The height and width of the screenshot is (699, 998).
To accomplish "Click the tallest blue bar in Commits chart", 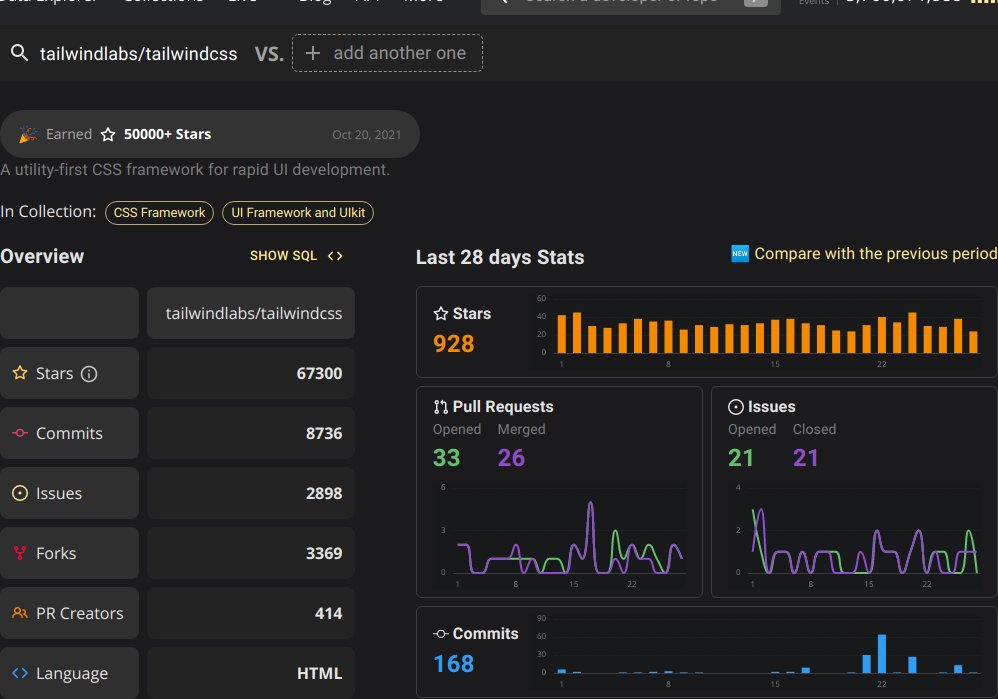I will click(882, 654).
